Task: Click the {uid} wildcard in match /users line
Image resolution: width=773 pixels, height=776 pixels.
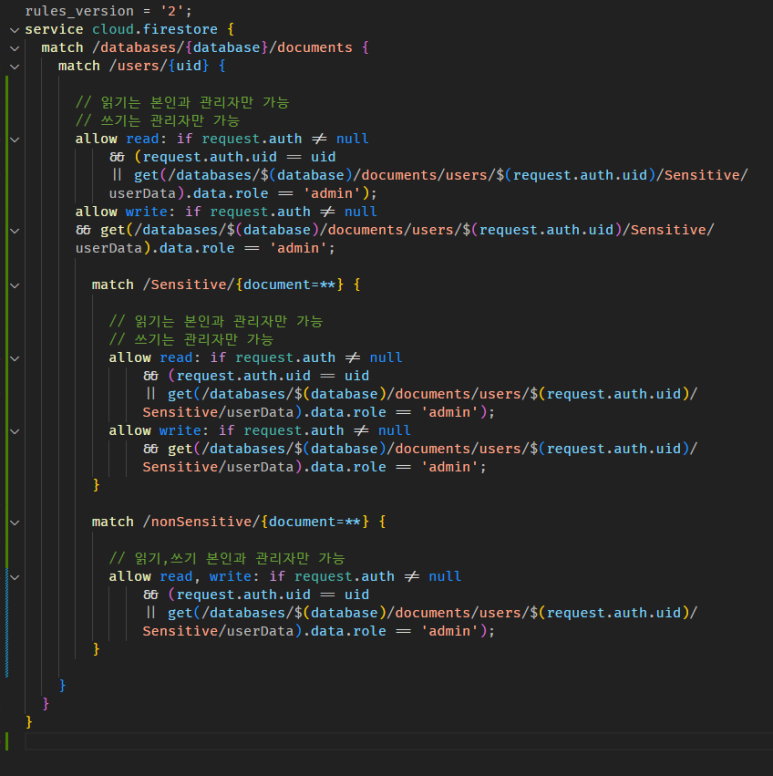Action: pos(189,66)
